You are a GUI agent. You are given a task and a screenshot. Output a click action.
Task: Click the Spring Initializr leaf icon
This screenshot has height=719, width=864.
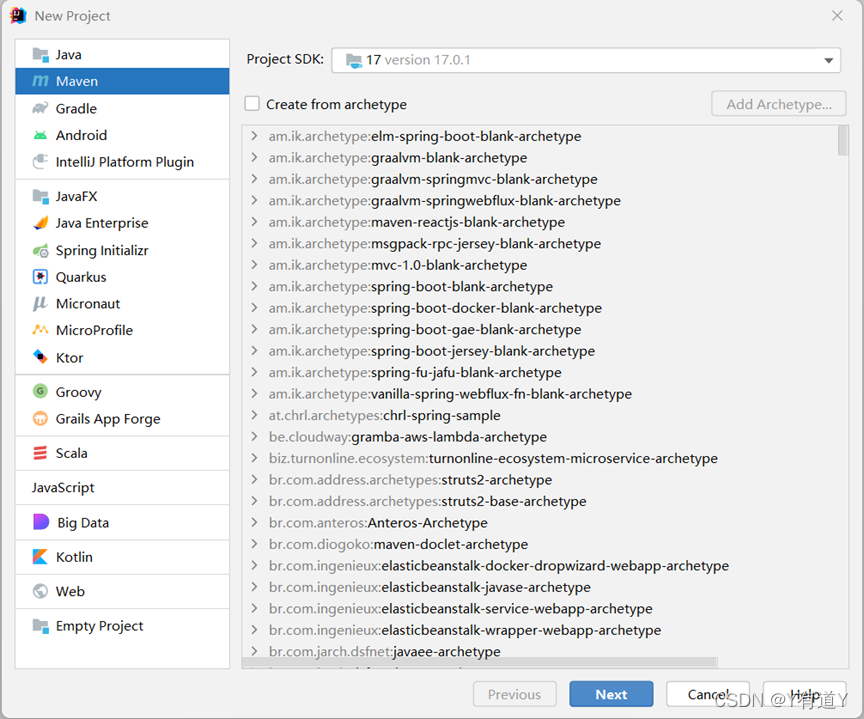40,251
